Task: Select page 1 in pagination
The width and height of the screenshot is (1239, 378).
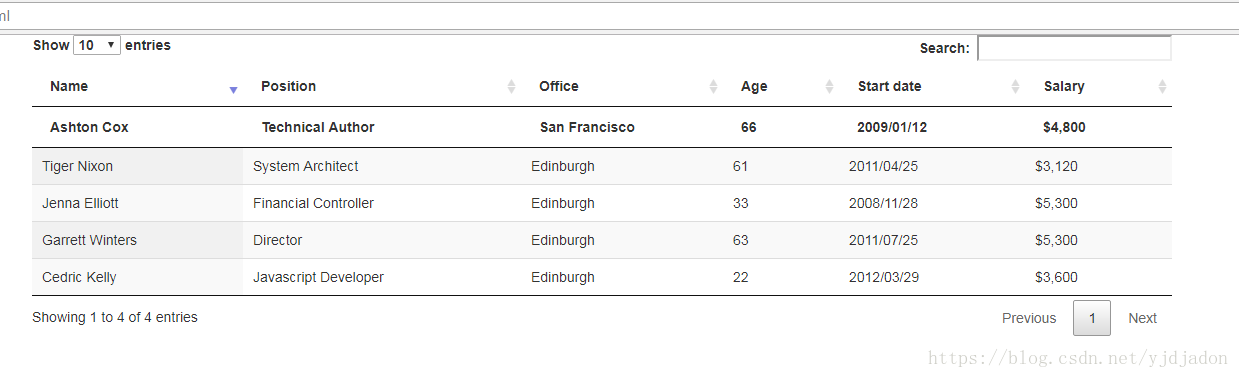Action: pyautogui.click(x=1092, y=318)
